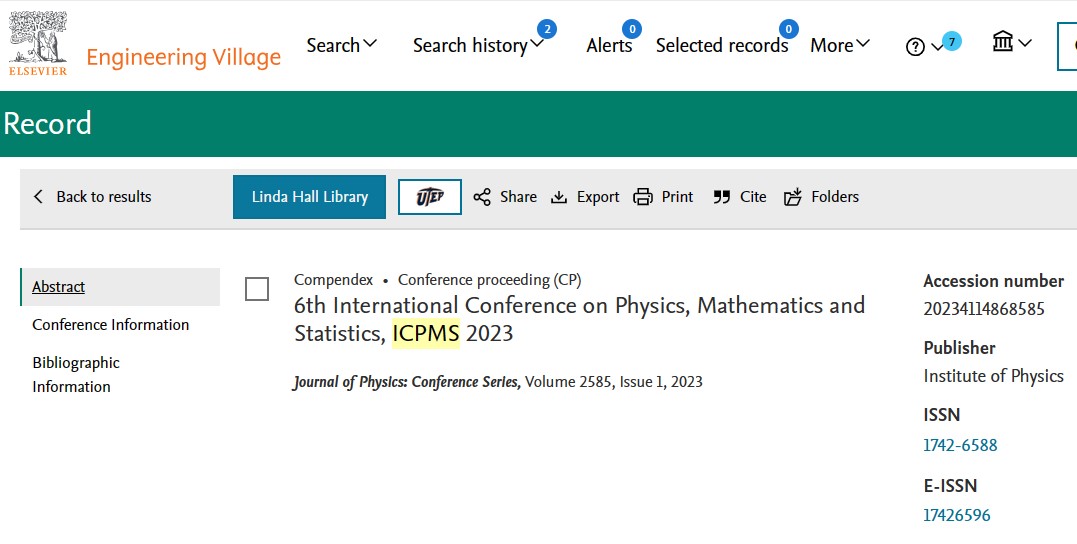Go to Bibliographic Information section

pos(76,374)
